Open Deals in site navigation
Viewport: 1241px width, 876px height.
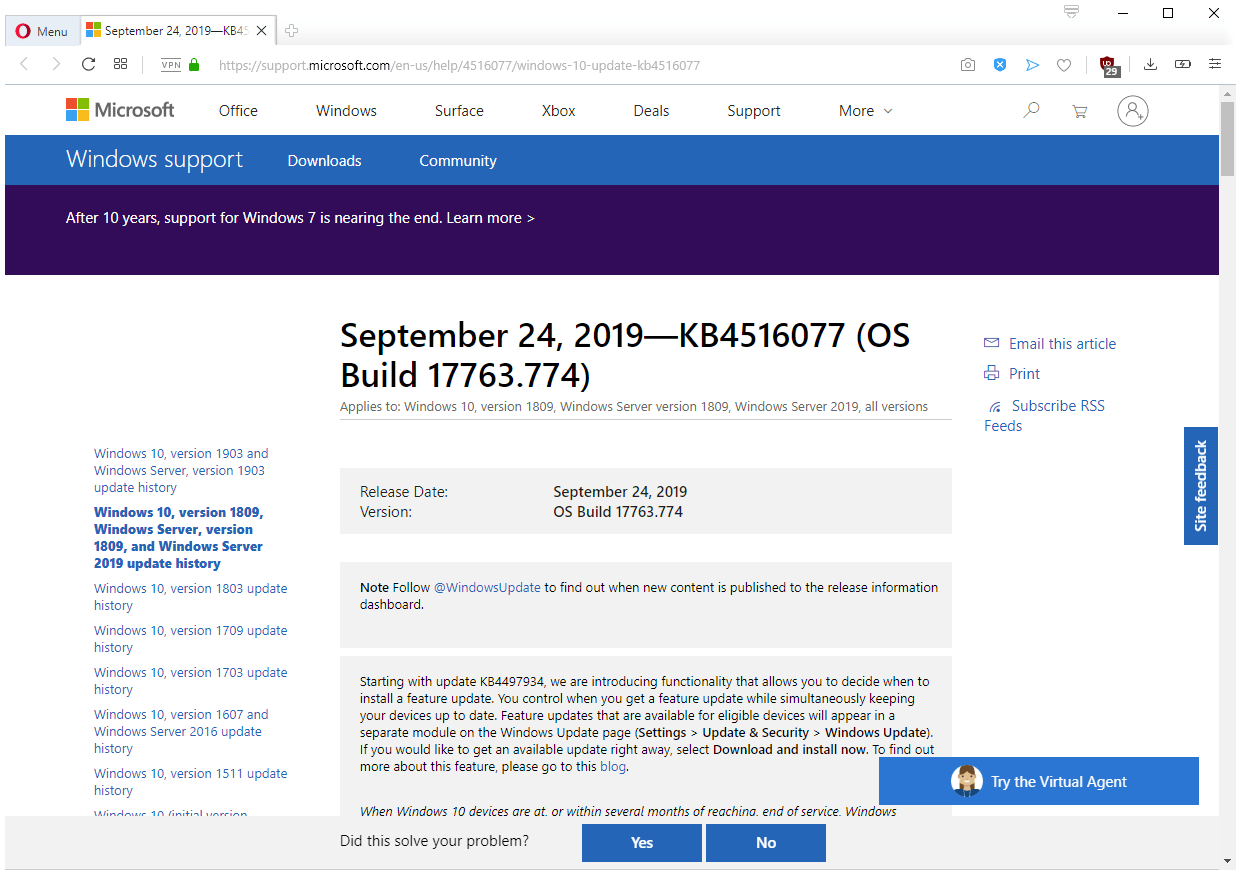(651, 111)
